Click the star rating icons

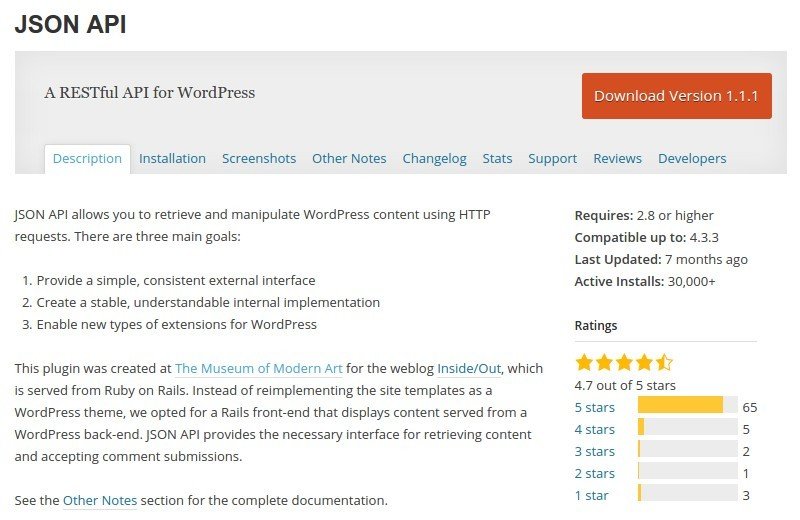(624, 362)
